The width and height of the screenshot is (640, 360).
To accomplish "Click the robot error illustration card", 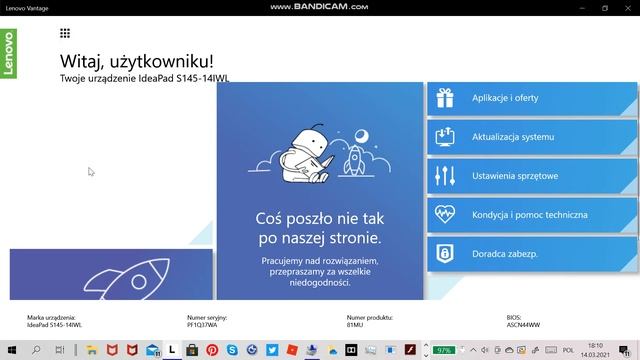I will (x=320, y=191).
